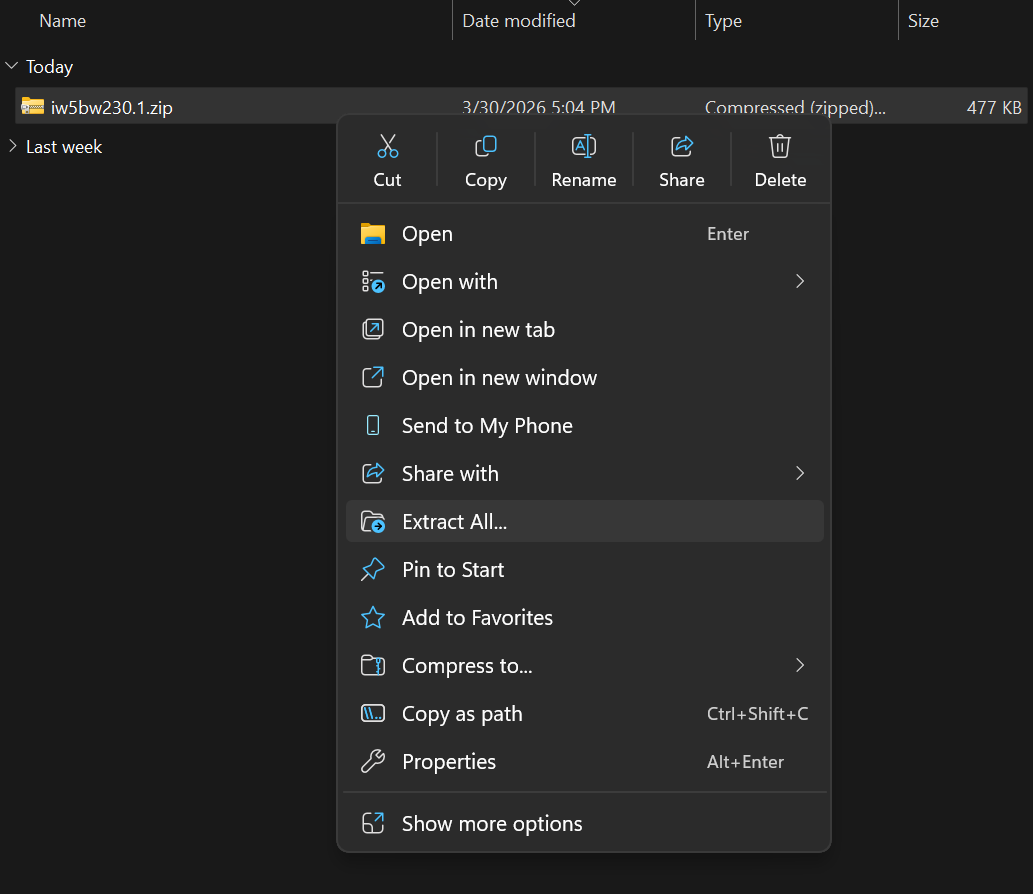Select Open in new tab

(478, 330)
